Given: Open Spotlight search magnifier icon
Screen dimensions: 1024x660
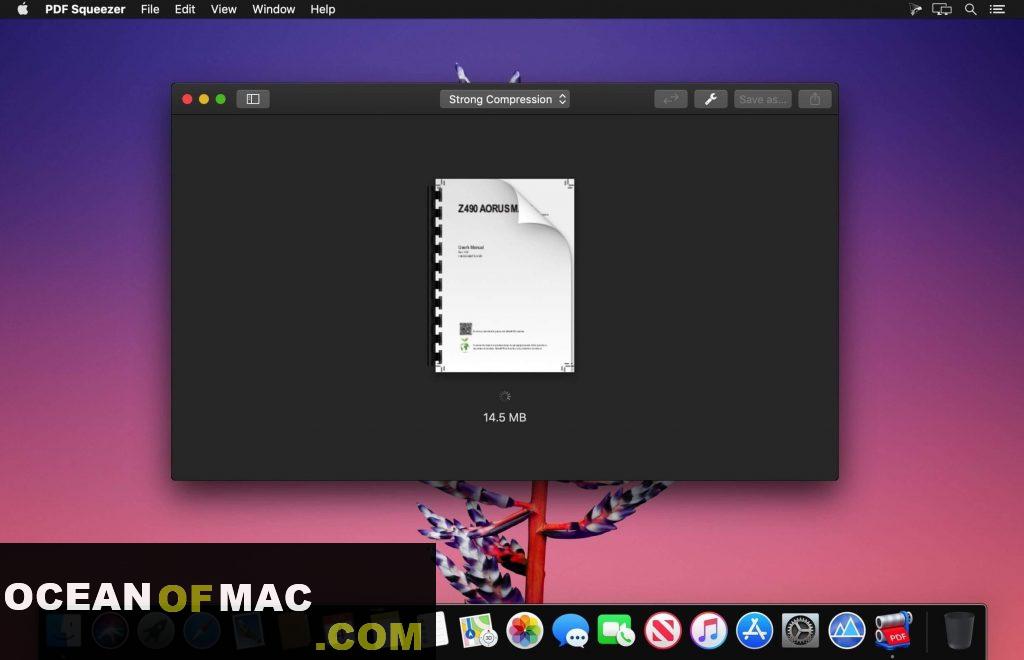Looking at the screenshot, I should (971, 9).
